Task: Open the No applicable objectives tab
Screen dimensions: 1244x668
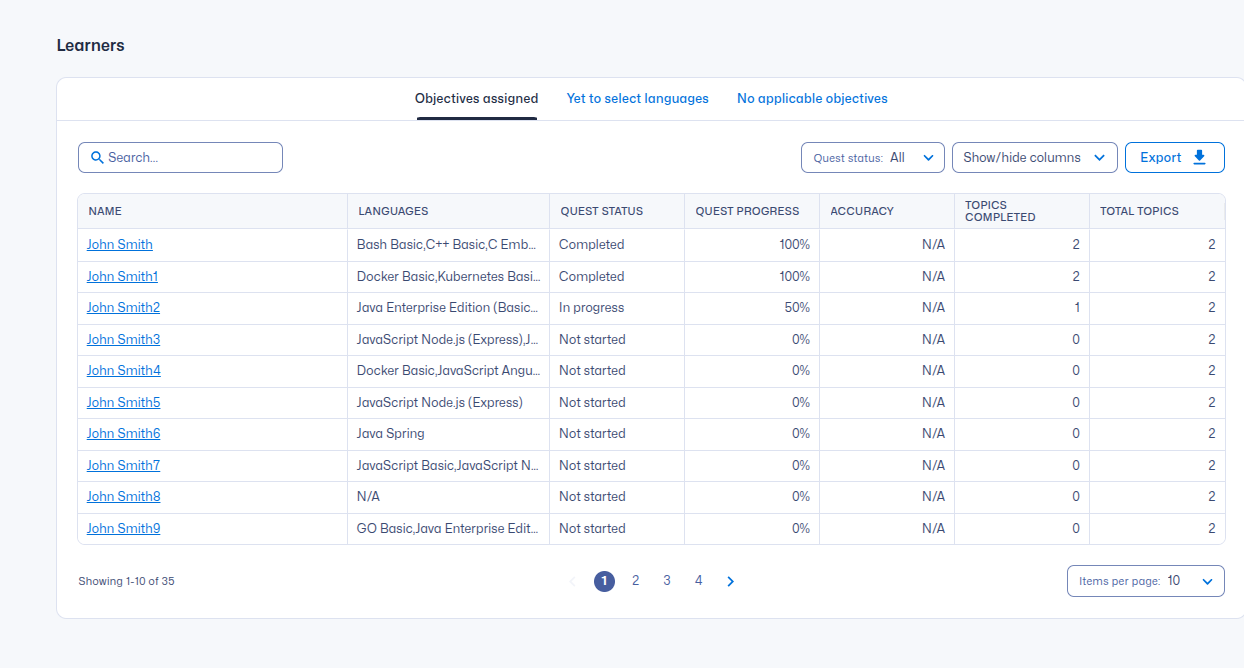Action: tap(812, 99)
